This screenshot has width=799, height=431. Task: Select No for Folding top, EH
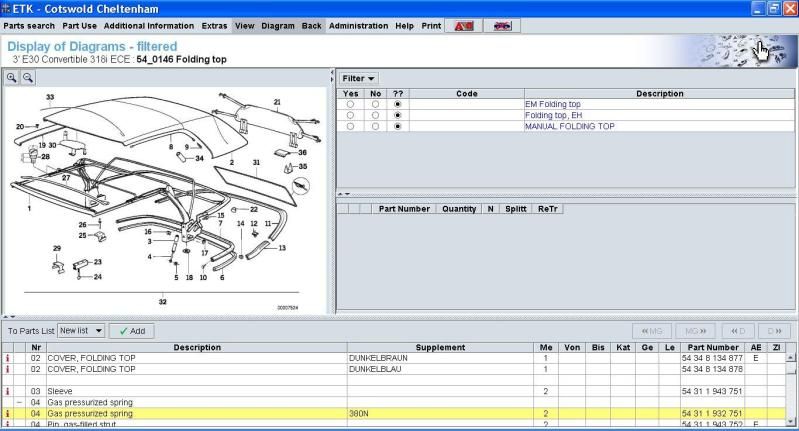click(x=376, y=116)
